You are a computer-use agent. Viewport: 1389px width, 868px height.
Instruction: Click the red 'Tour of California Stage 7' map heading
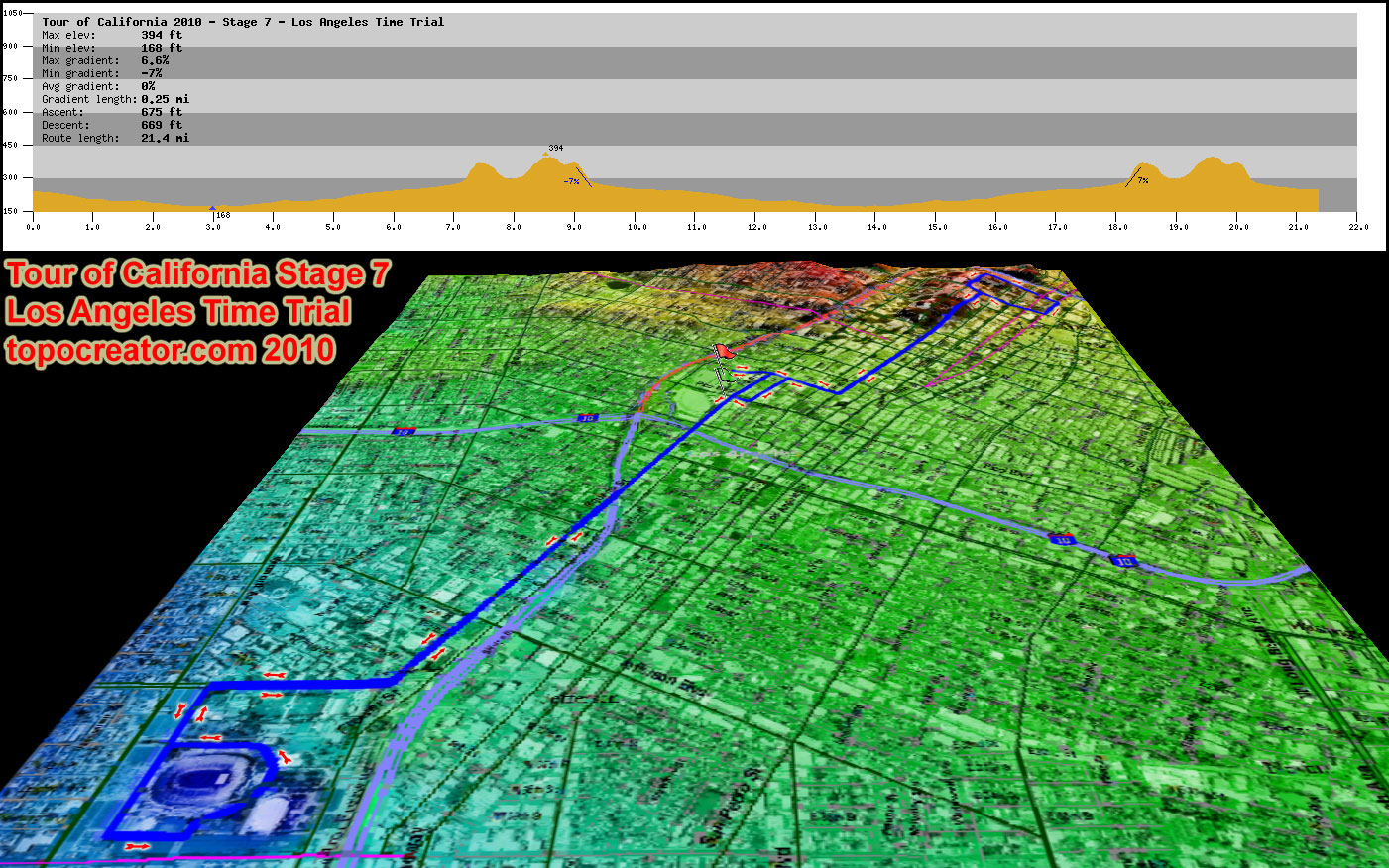click(198, 274)
